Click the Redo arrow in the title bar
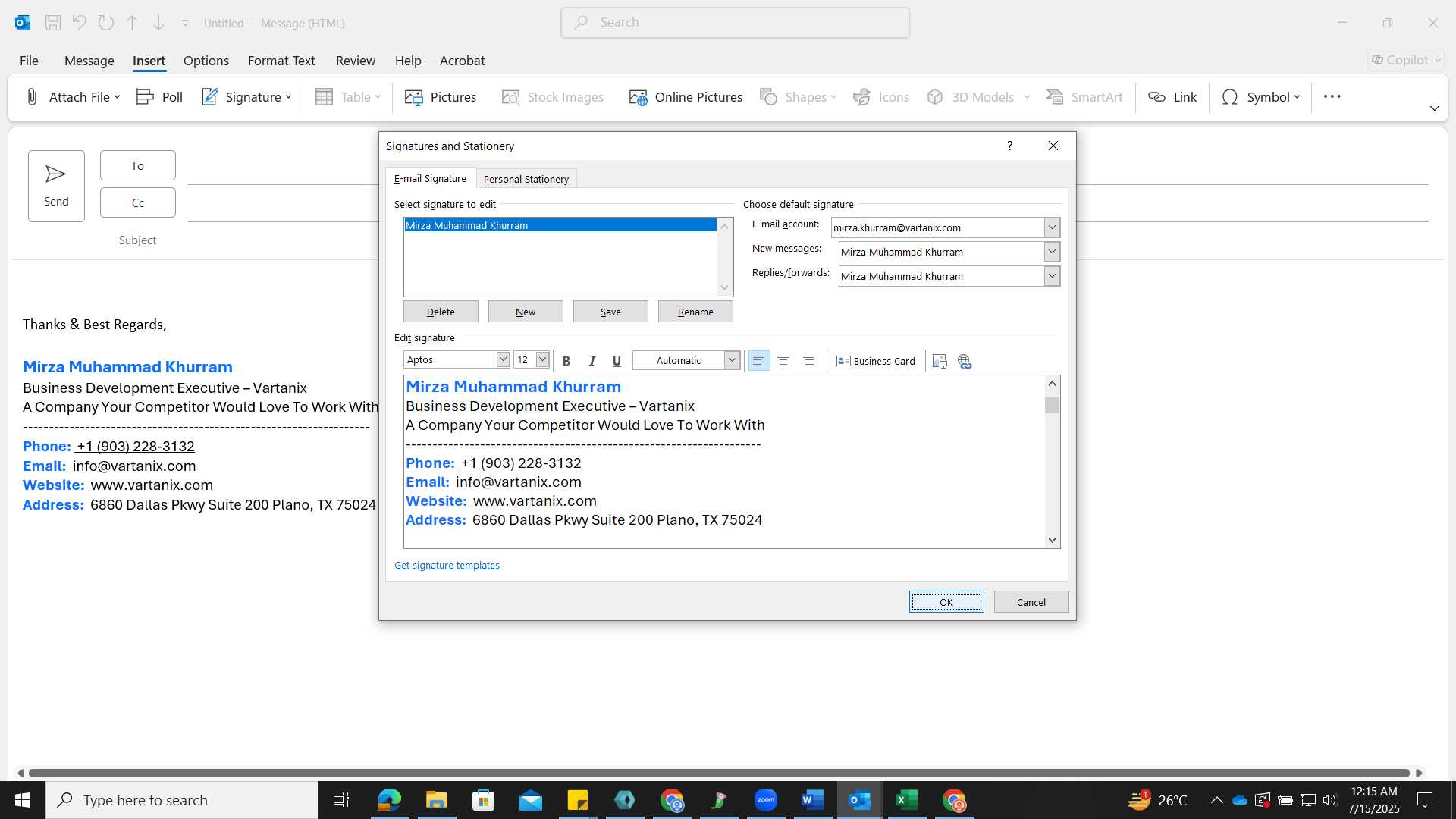The height and width of the screenshot is (819, 1456). [106, 23]
